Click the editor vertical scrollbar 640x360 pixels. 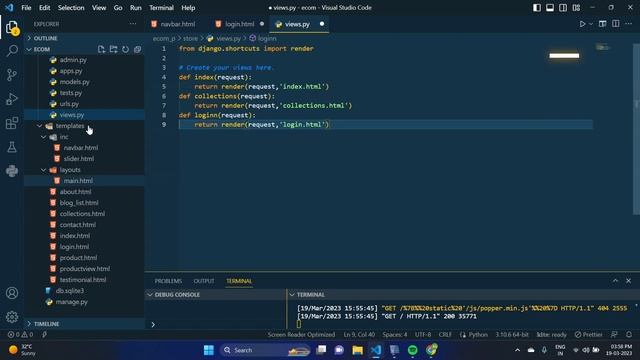pos(636,129)
